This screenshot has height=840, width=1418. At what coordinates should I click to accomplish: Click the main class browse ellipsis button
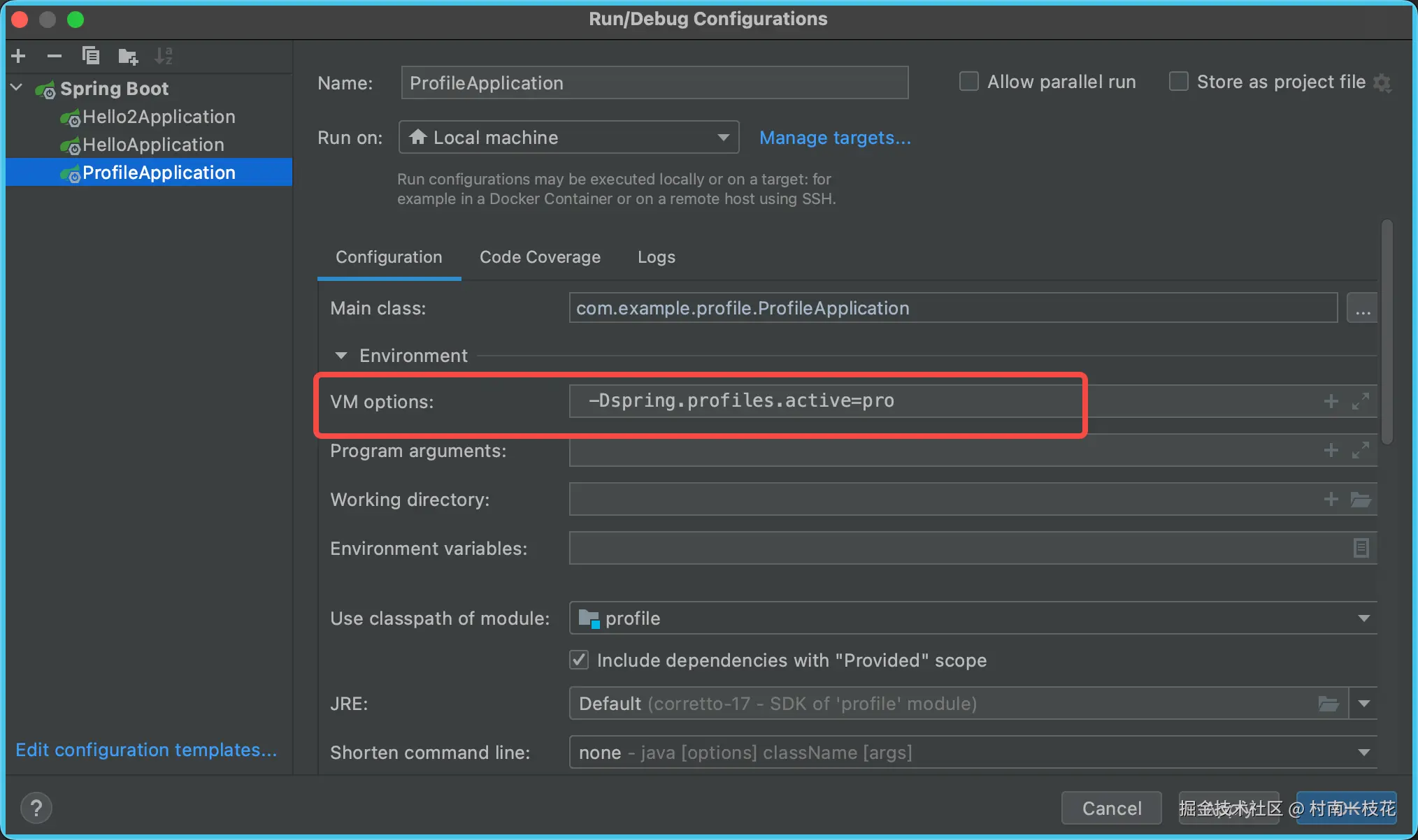[x=1363, y=308]
